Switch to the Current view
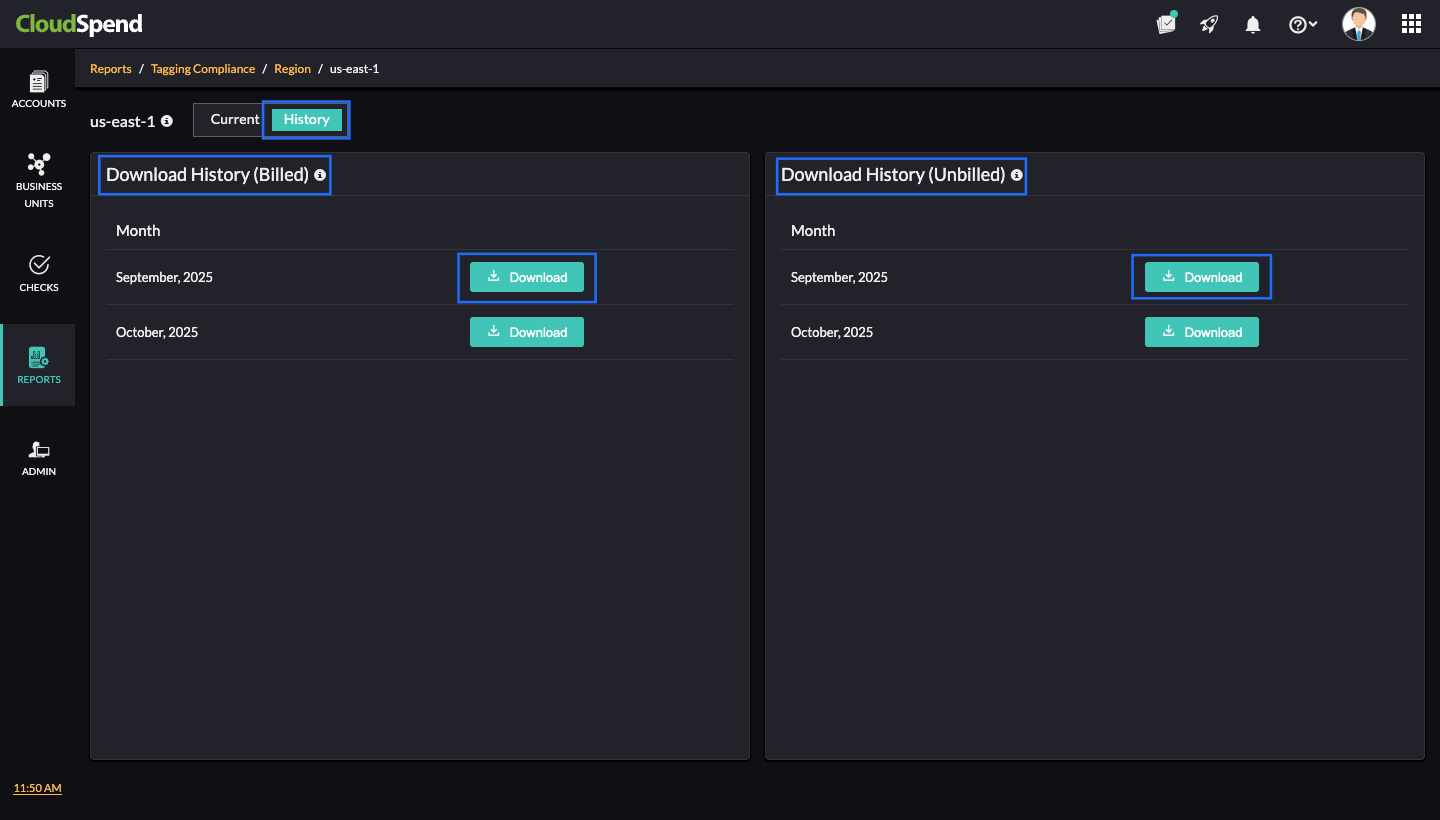1440x820 pixels. click(234, 119)
